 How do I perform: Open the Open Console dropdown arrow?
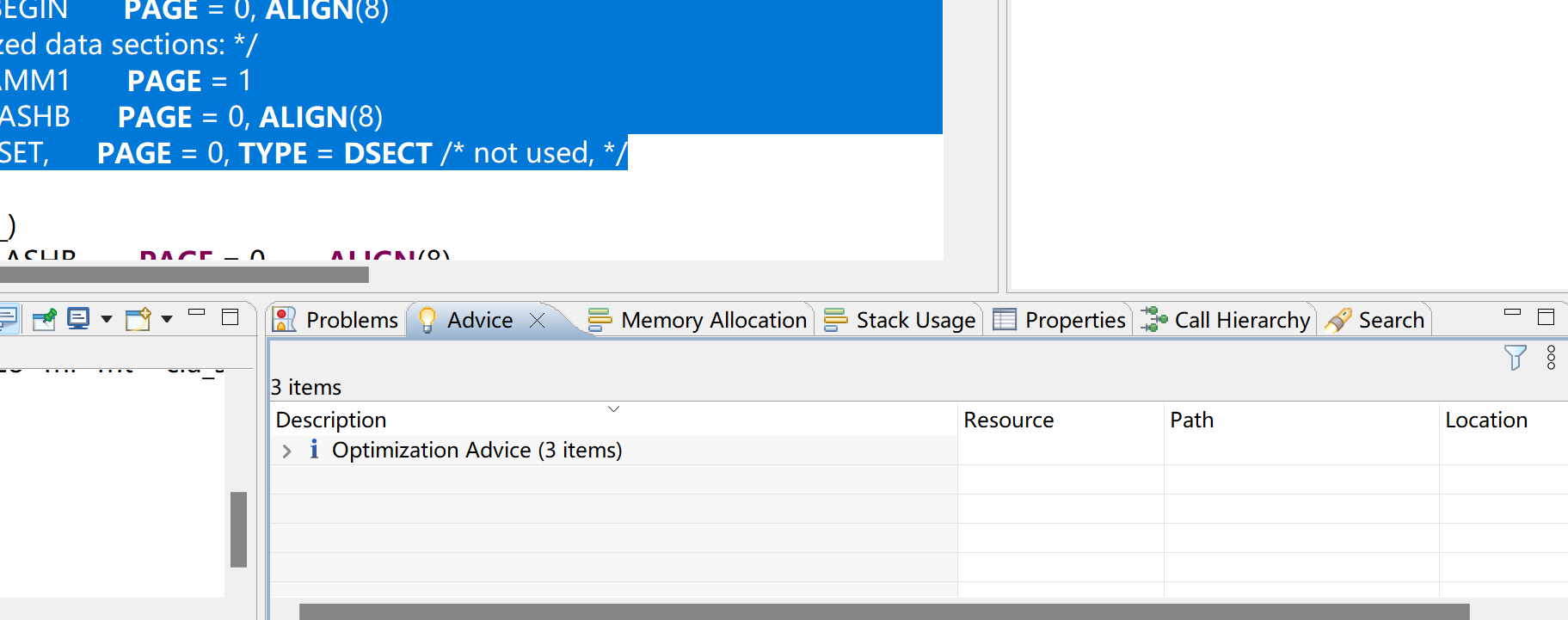(166, 318)
